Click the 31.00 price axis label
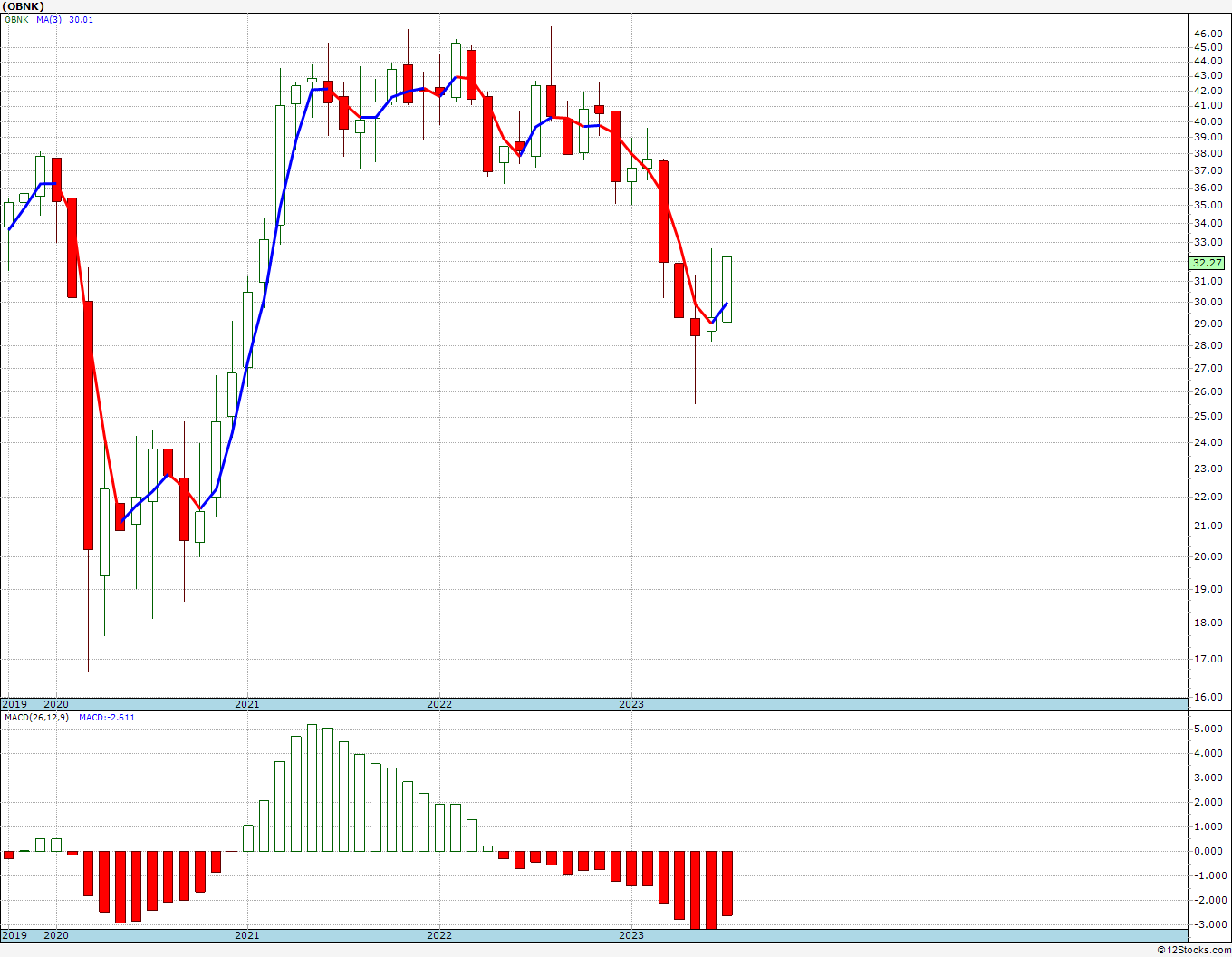 click(1208, 282)
